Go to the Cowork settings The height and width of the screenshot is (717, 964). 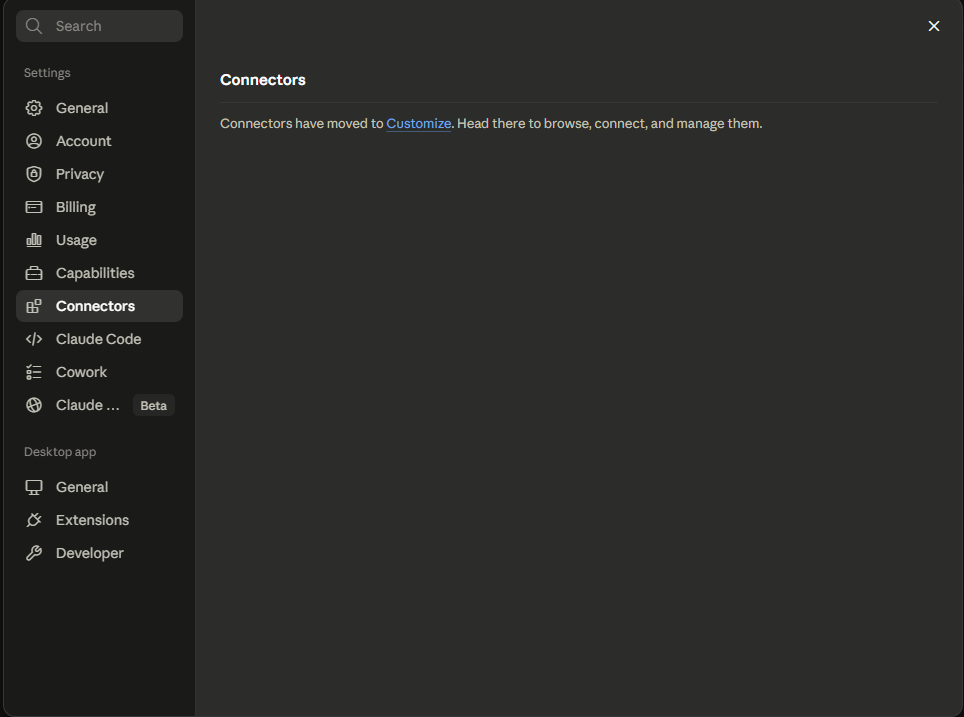(x=99, y=372)
